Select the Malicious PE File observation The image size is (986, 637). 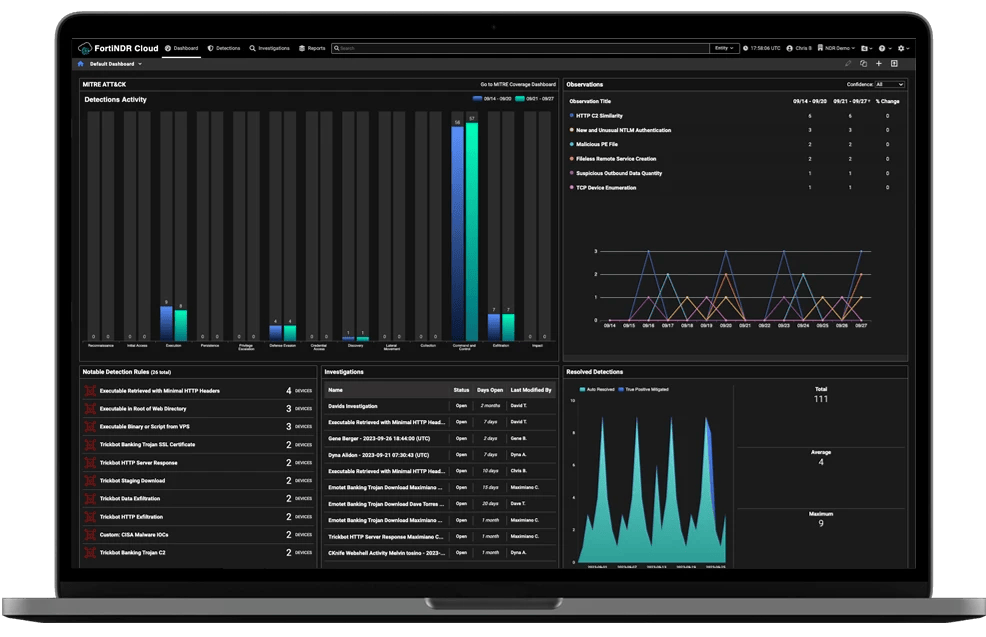pos(597,145)
